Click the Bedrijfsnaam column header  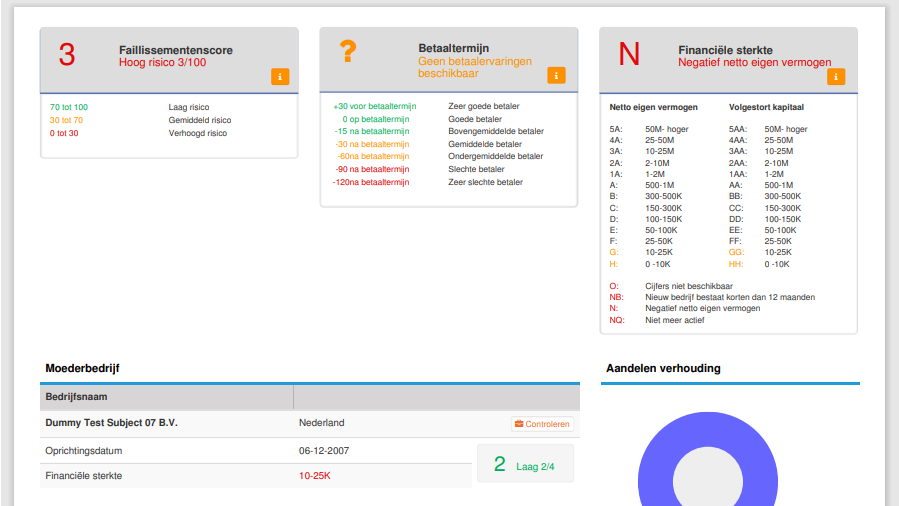(x=76, y=397)
